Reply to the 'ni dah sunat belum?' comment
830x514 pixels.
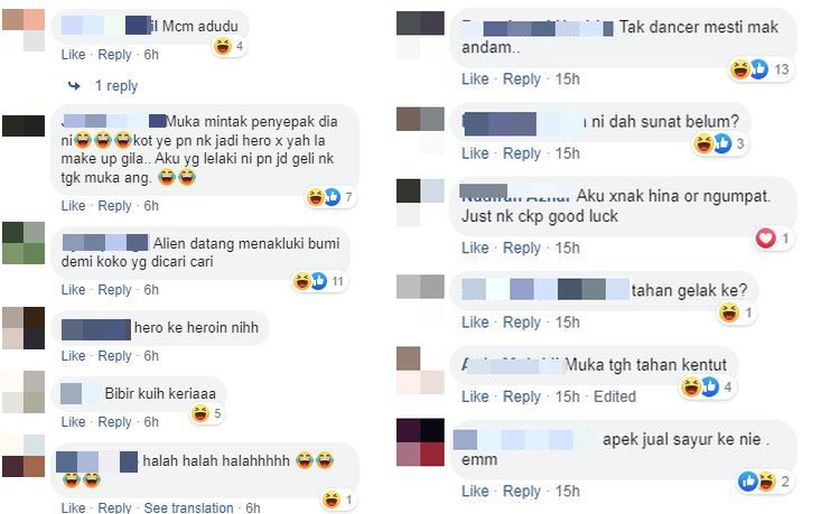(x=521, y=154)
